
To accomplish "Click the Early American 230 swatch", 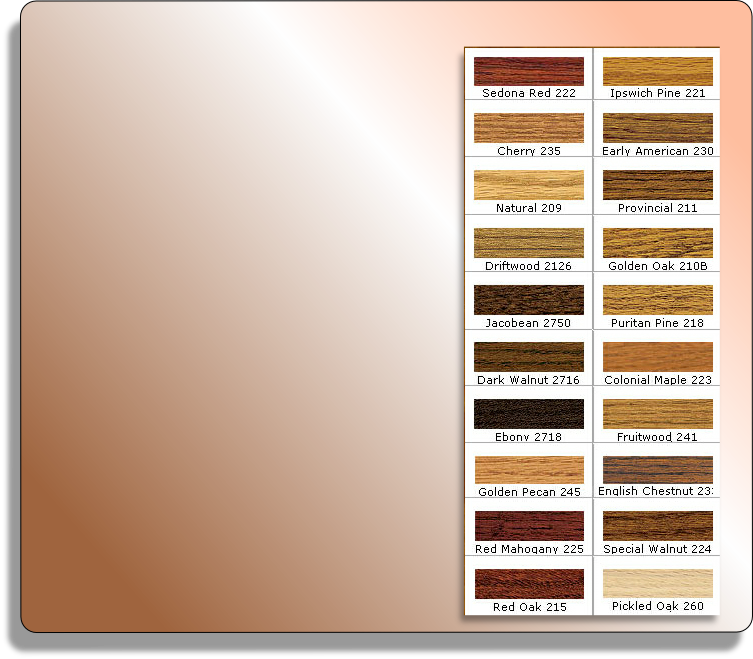I will 658,128.
